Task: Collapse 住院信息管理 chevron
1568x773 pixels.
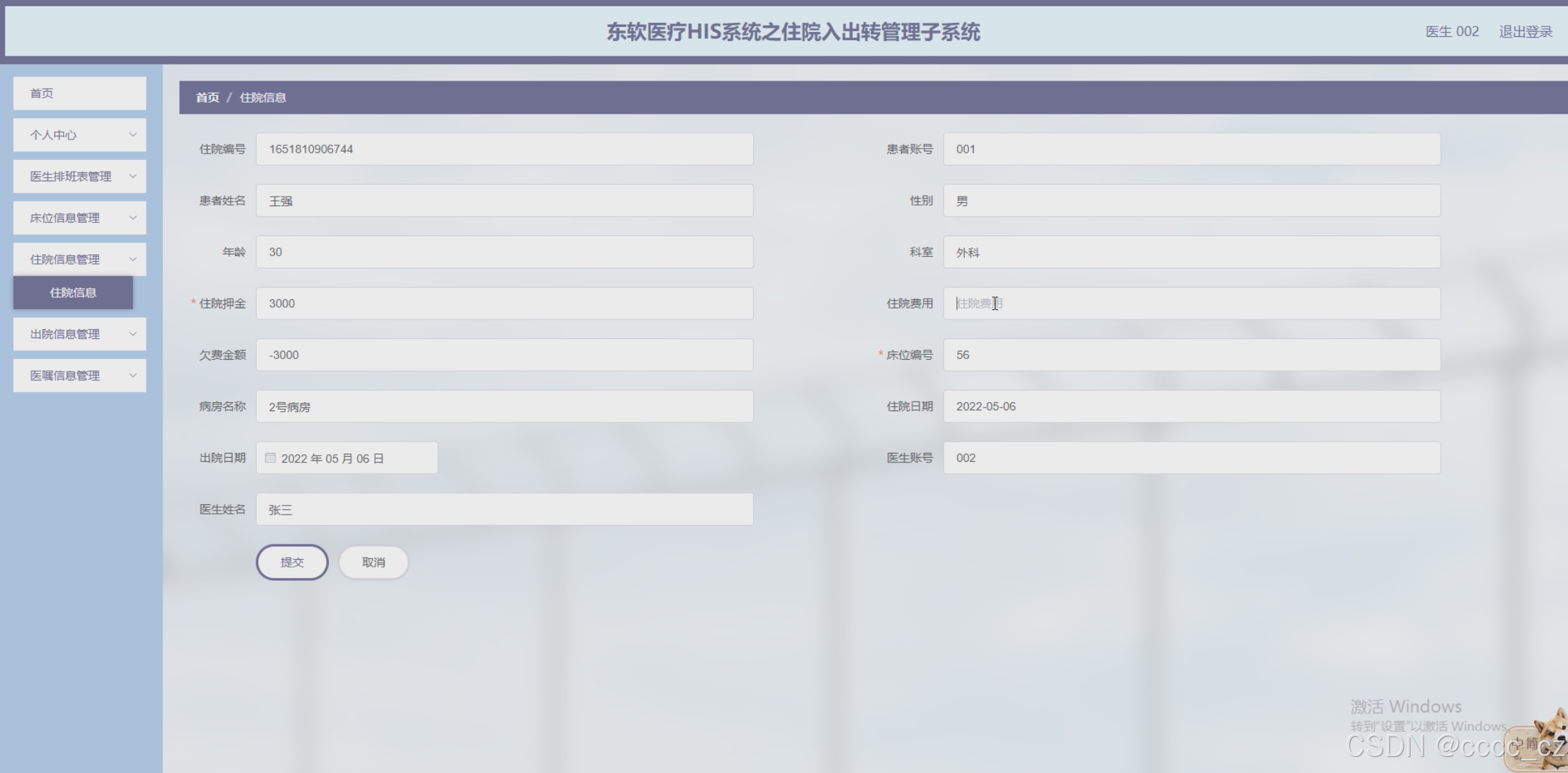Action: (133, 259)
